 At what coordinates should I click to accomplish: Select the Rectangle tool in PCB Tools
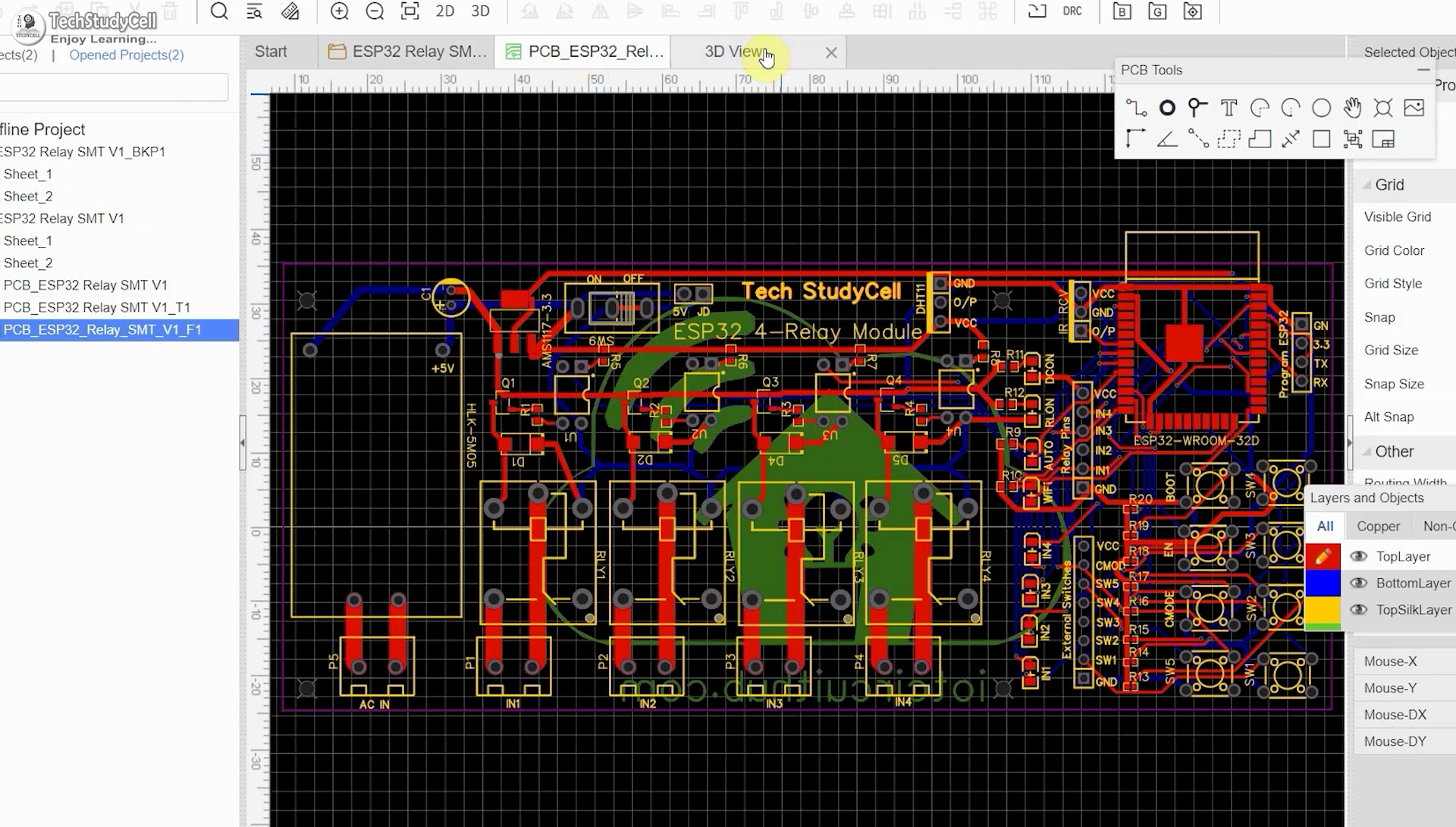1321,140
